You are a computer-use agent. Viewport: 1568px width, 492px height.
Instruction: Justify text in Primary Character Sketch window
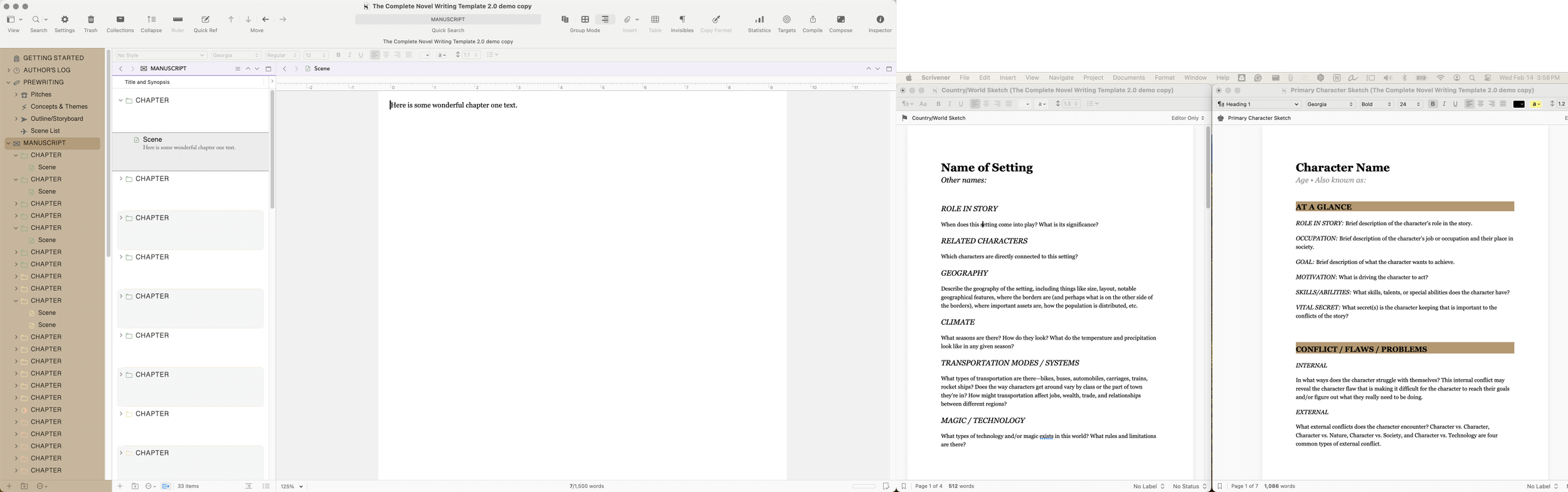click(x=1503, y=105)
